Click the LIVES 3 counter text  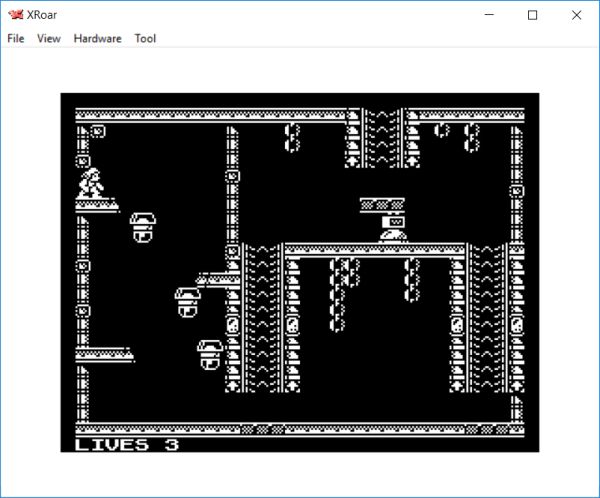[127, 444]
